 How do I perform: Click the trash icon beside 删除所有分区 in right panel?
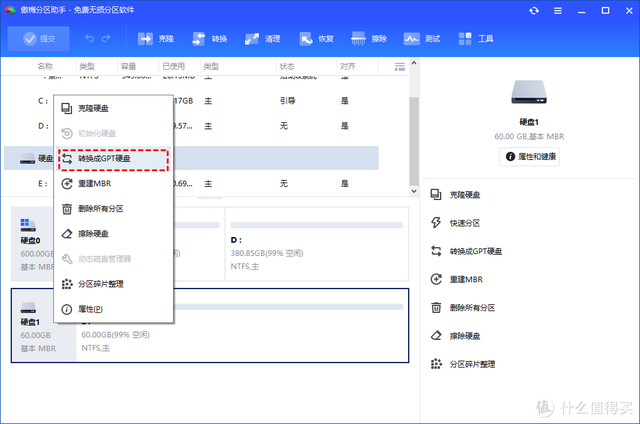pos(436,307)
